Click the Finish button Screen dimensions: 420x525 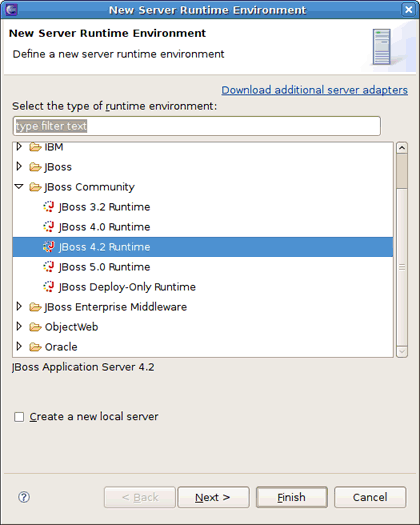pyautogui.click(x=292, y=497)
